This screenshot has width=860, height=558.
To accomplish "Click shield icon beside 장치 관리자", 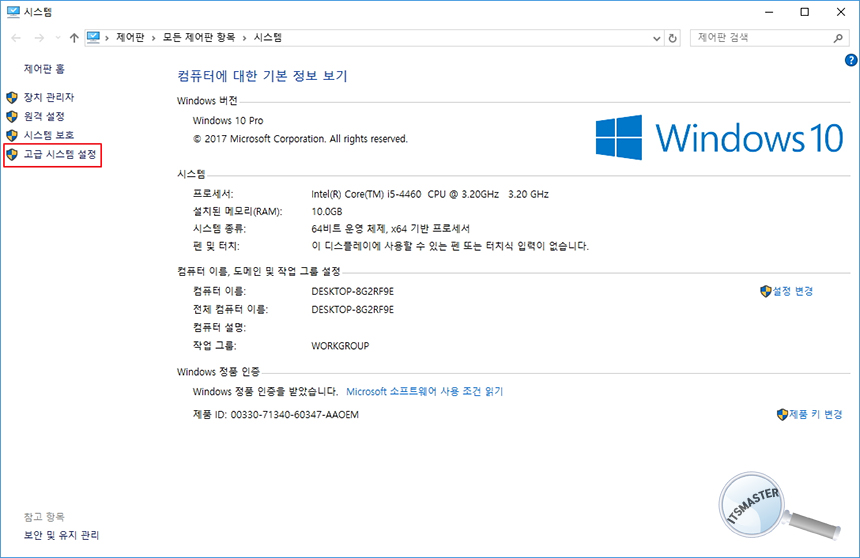I will pos(12,98).
